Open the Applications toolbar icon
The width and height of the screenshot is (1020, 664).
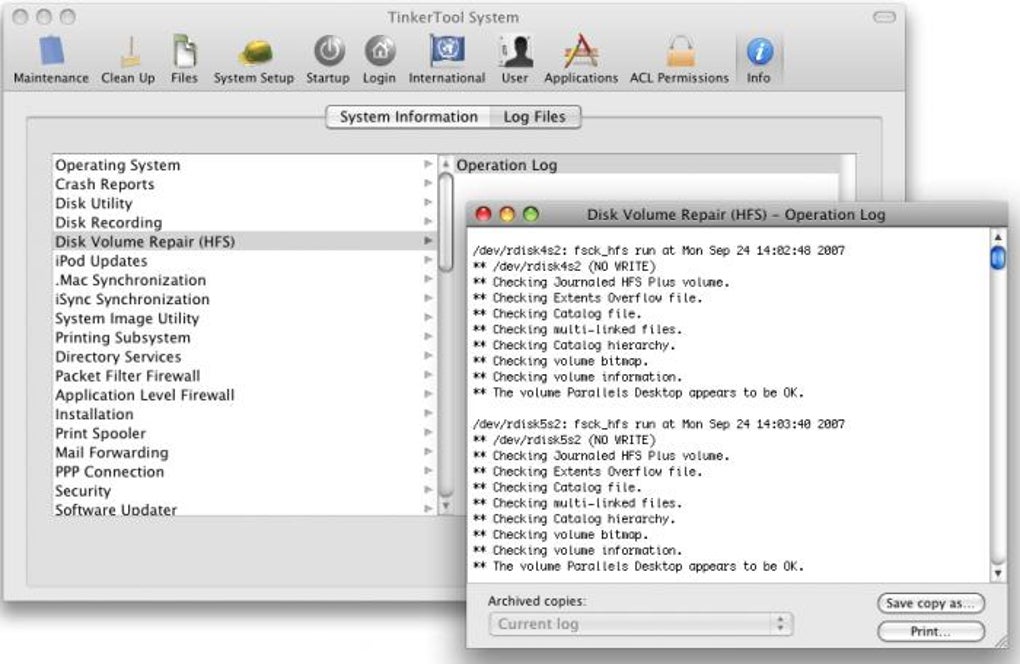click(581, 52)
